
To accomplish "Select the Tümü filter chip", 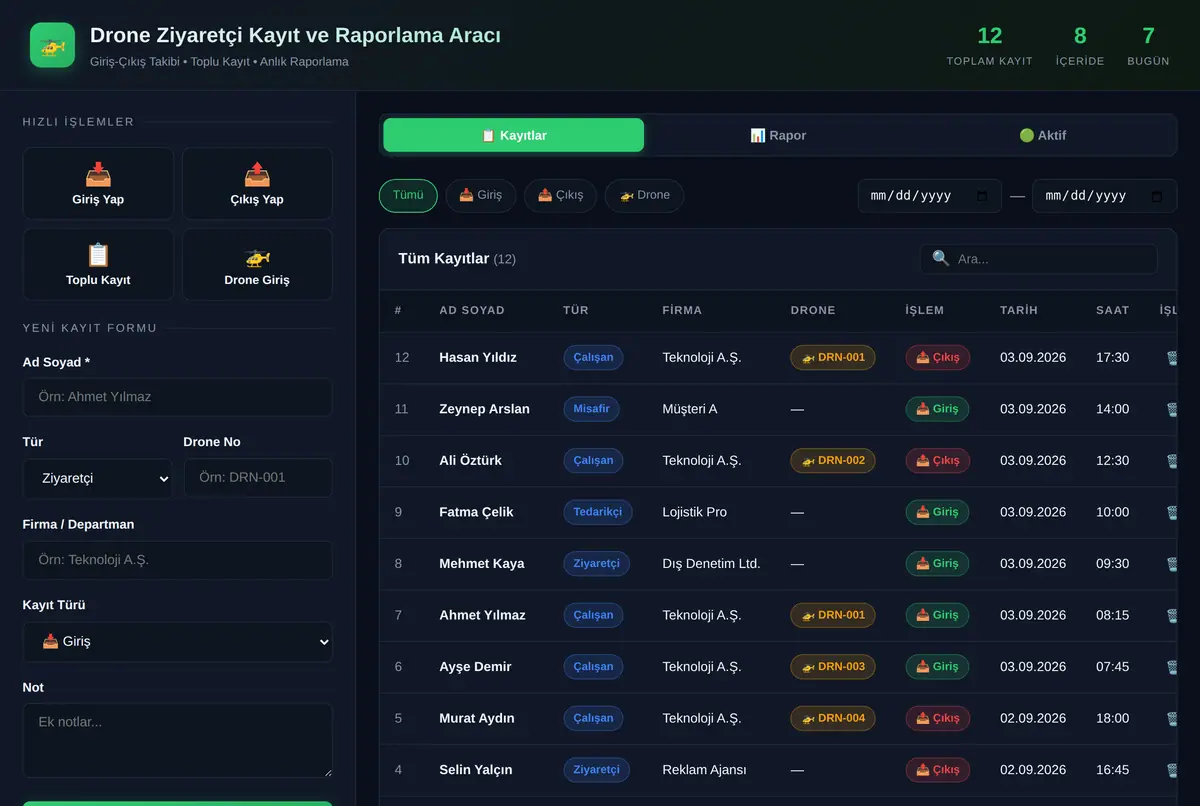I will pyautogui.click(x=408, y=195).
